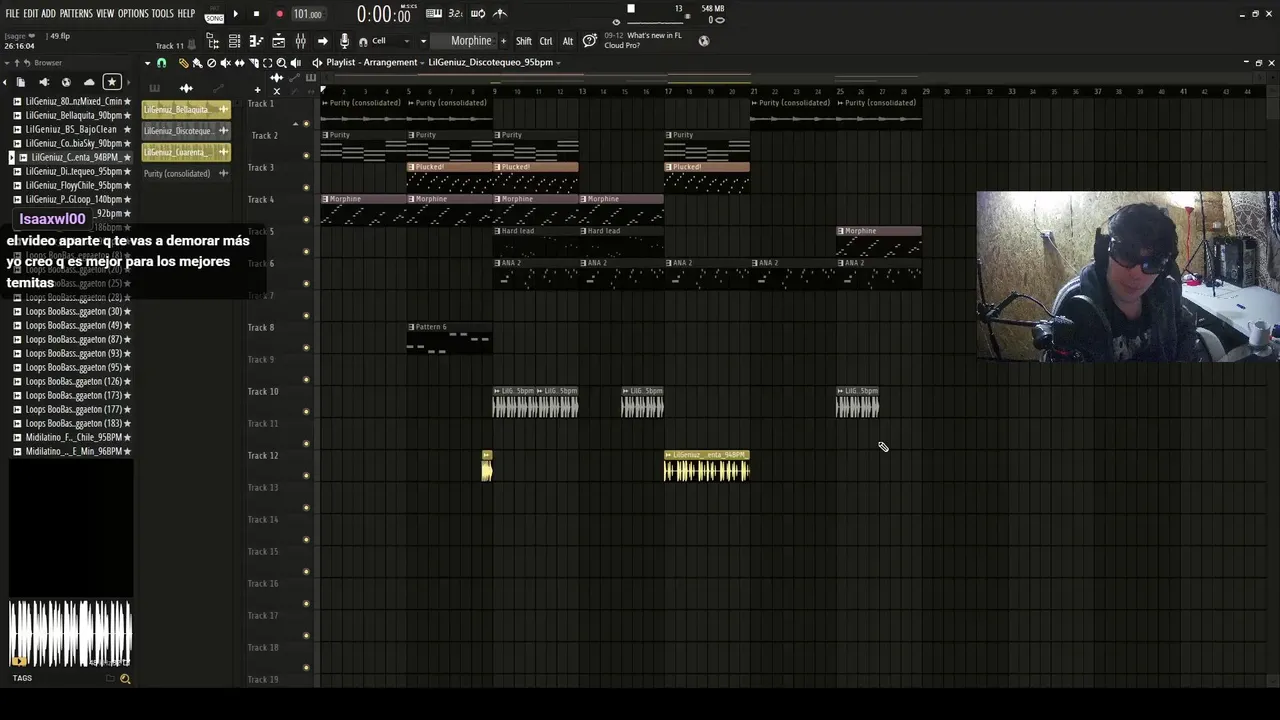Open the Mixer view faders icon

[x=300, y=41]
